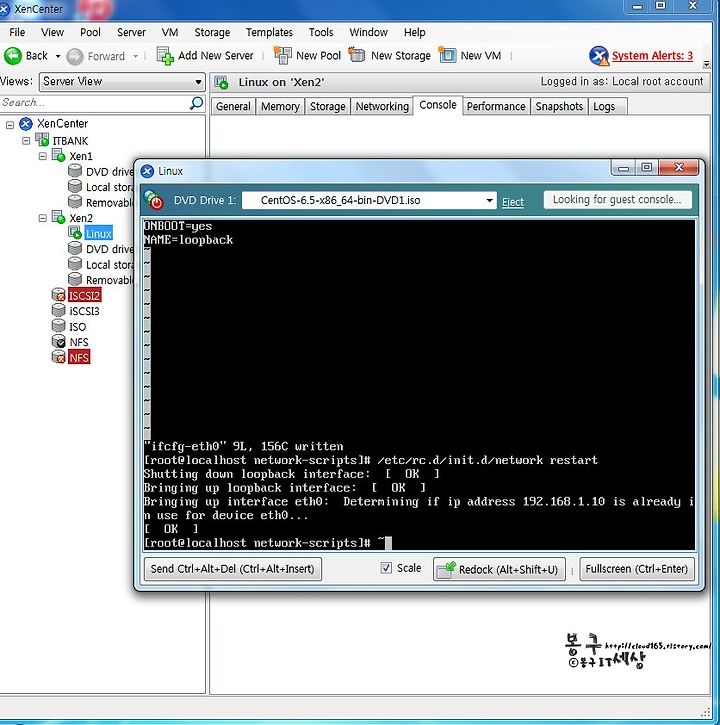Click the XenCenter root node icon
Viewport: 720px width, 725px height.
pyautogui.click(x=26, y=124)
